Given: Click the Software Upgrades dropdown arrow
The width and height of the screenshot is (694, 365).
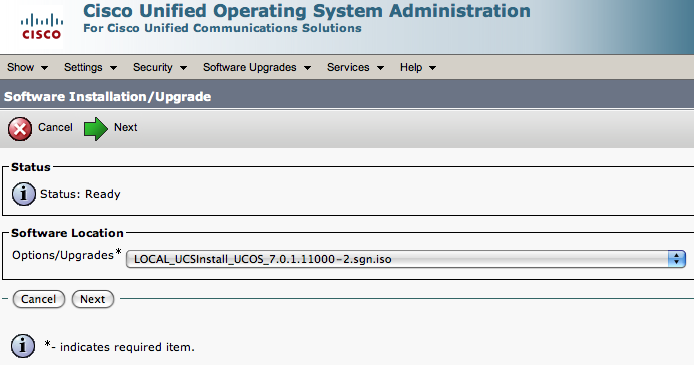Looking at the screenshot, I should pyautogui.click(x=307, y=68).
